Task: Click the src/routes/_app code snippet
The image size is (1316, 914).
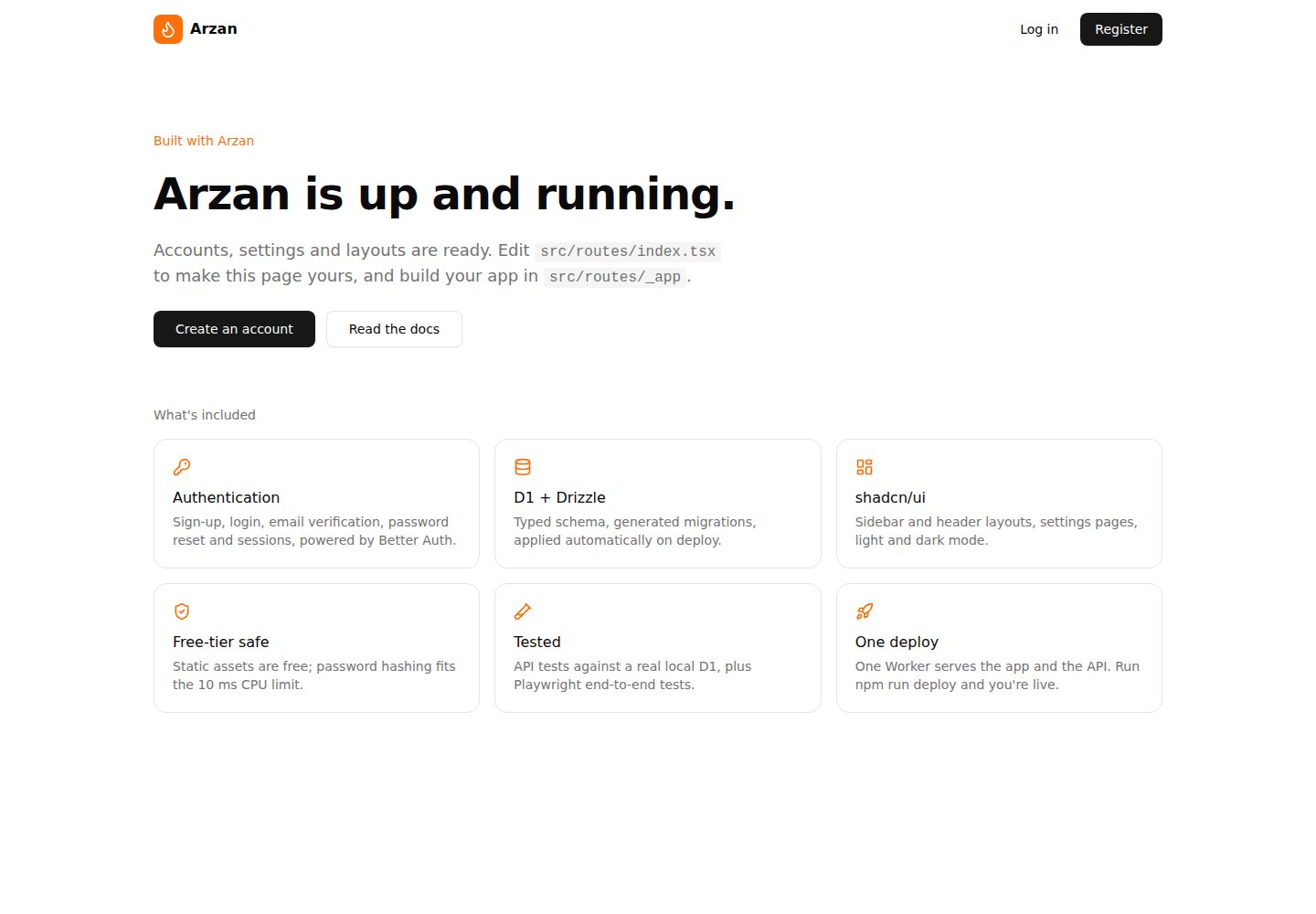Action: 615,277
